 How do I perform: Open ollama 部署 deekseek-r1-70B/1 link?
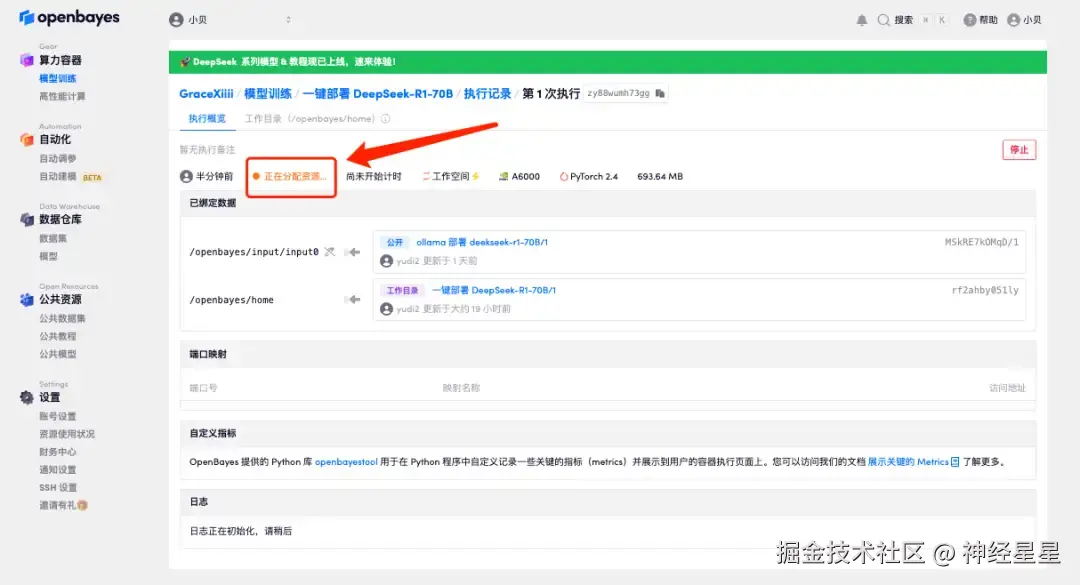coord(482,243)
